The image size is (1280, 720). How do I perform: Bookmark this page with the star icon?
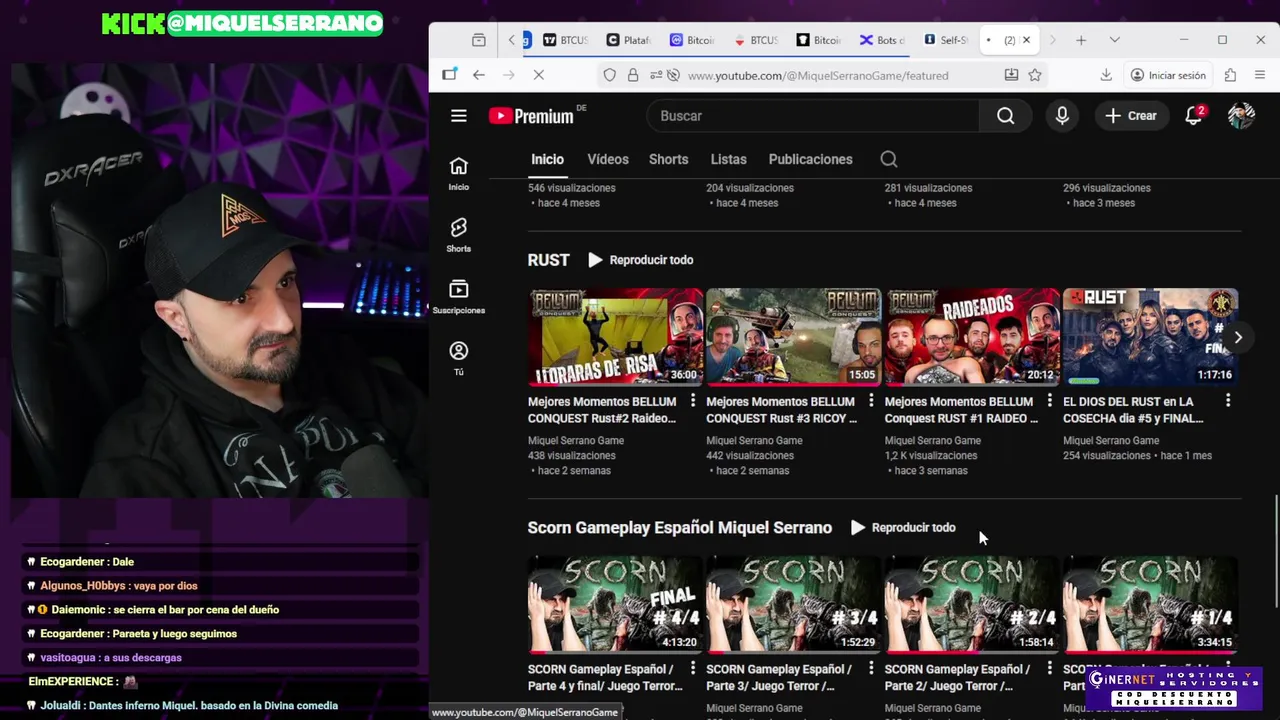click(1035, 75)
